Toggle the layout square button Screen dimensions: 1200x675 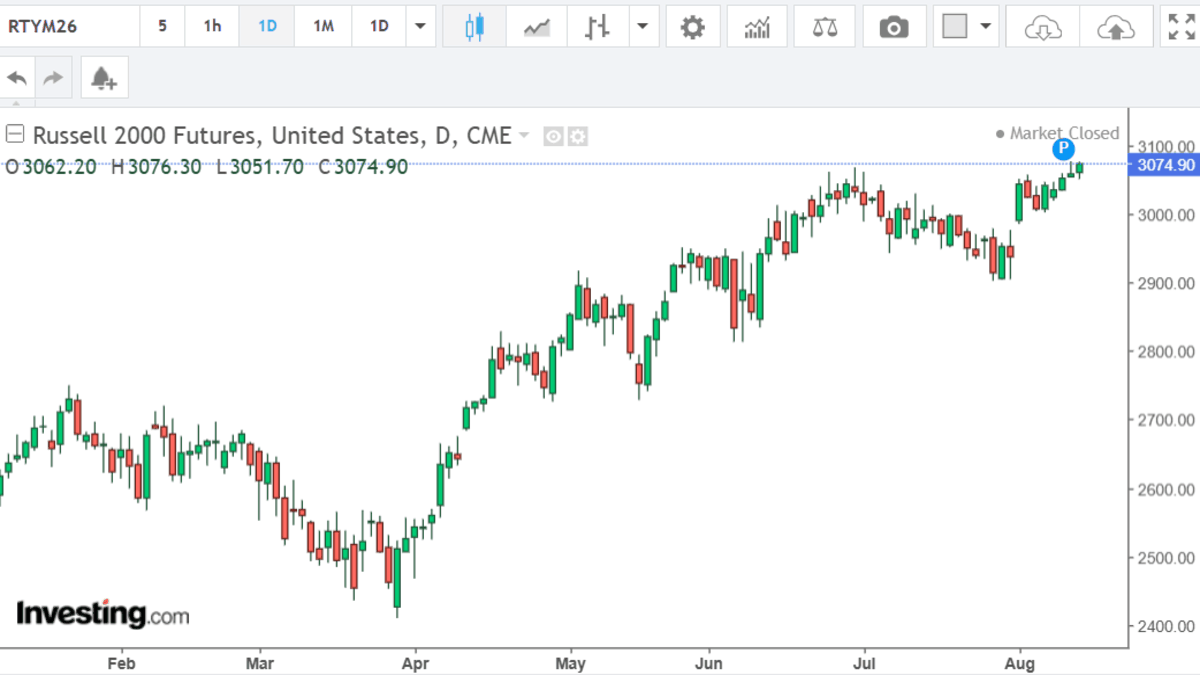[x=955, y=27]
